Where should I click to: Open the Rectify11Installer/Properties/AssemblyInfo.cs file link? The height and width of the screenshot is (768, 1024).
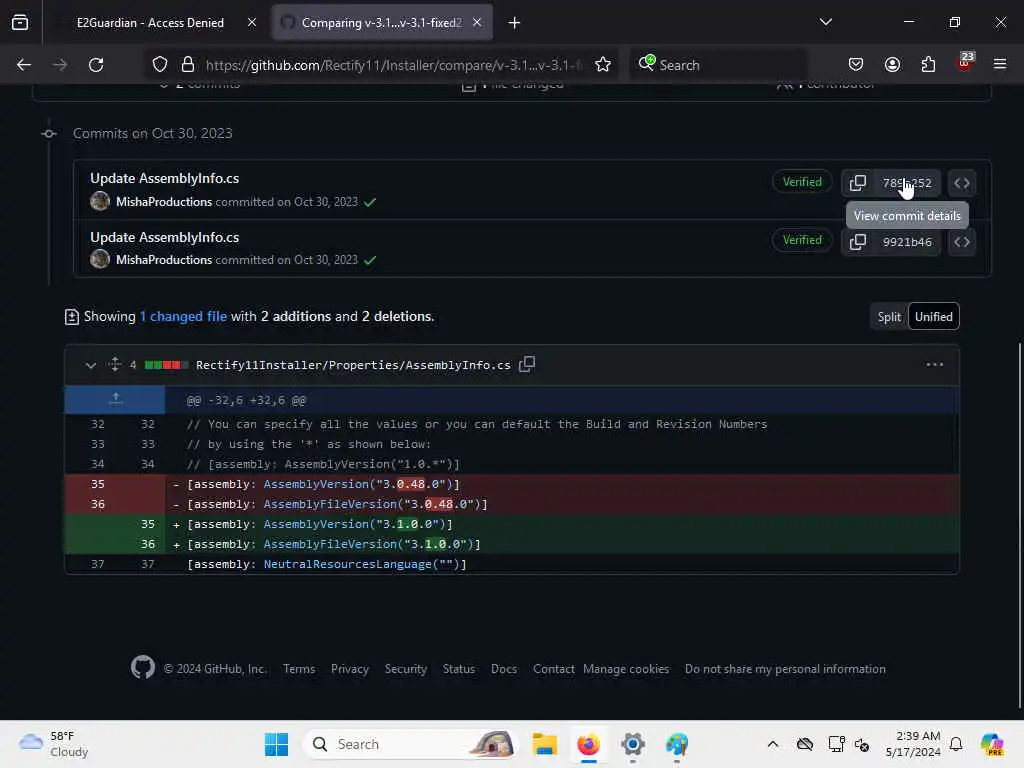(x=353, y=365)
